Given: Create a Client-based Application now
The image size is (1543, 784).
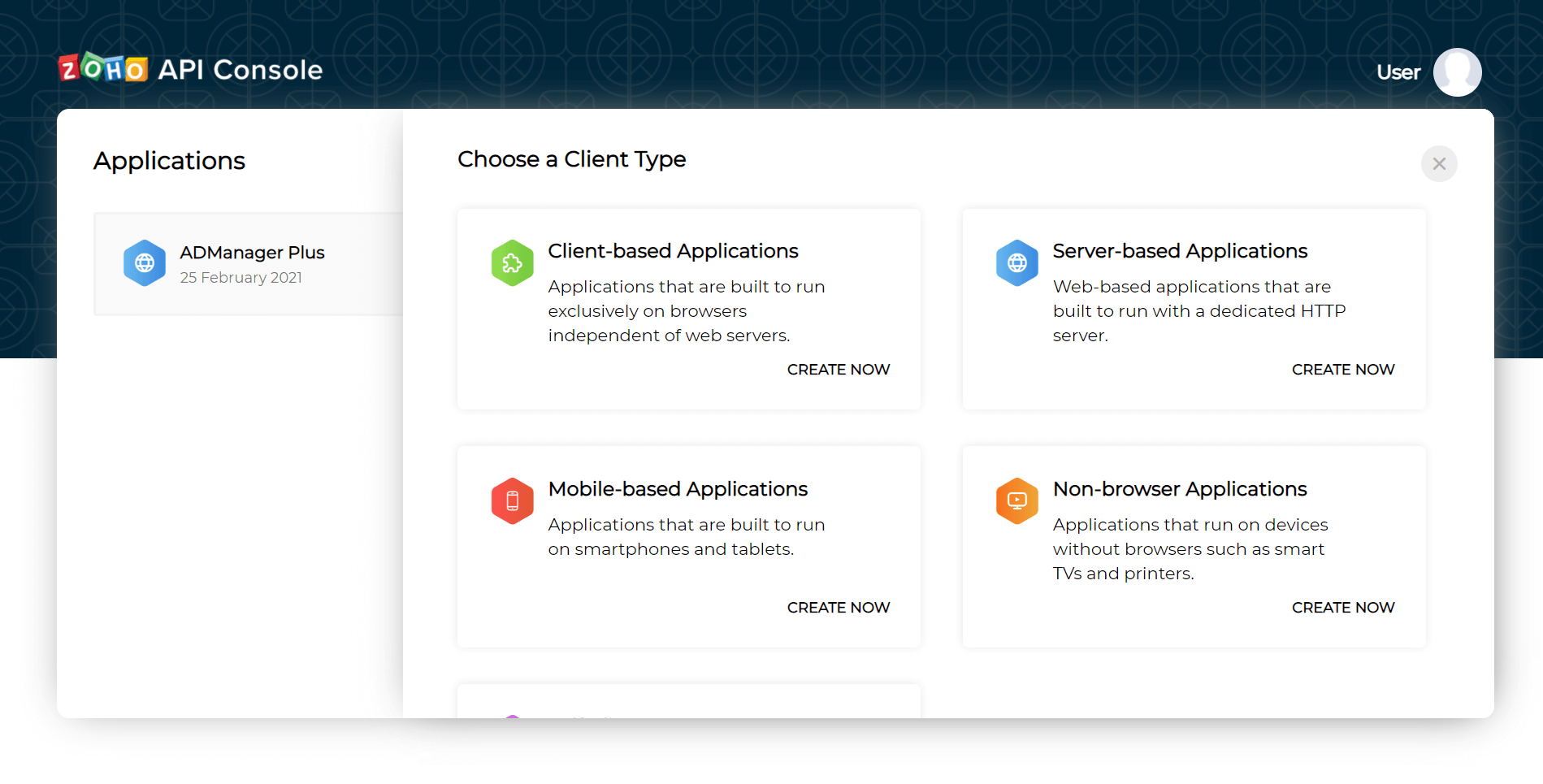Looking at the screenshot, I should click(838, 370).
